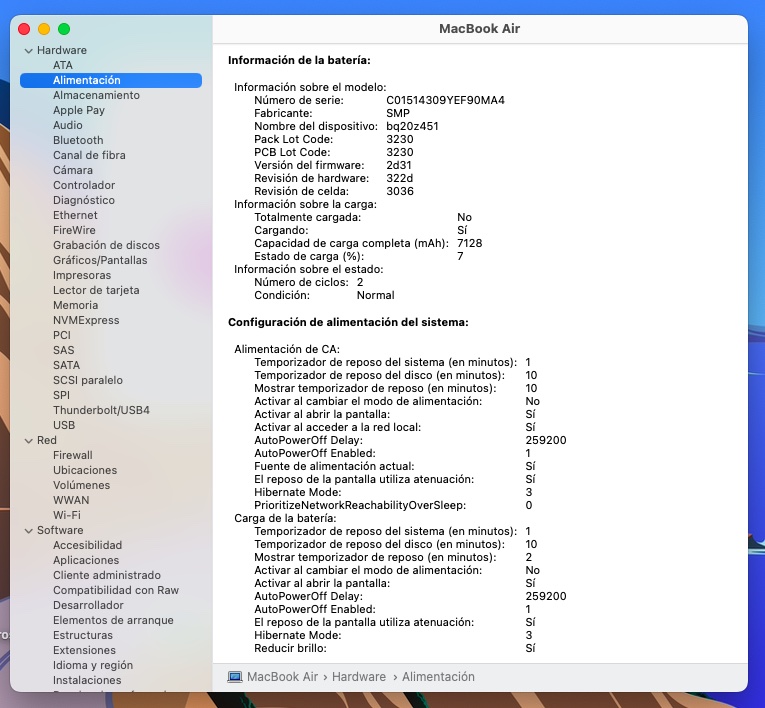The width and height of the screenshot is (765, 708).
Task: Click MacBook Air in the path bar
Action: pyautogui.click(x=281, y=677)
